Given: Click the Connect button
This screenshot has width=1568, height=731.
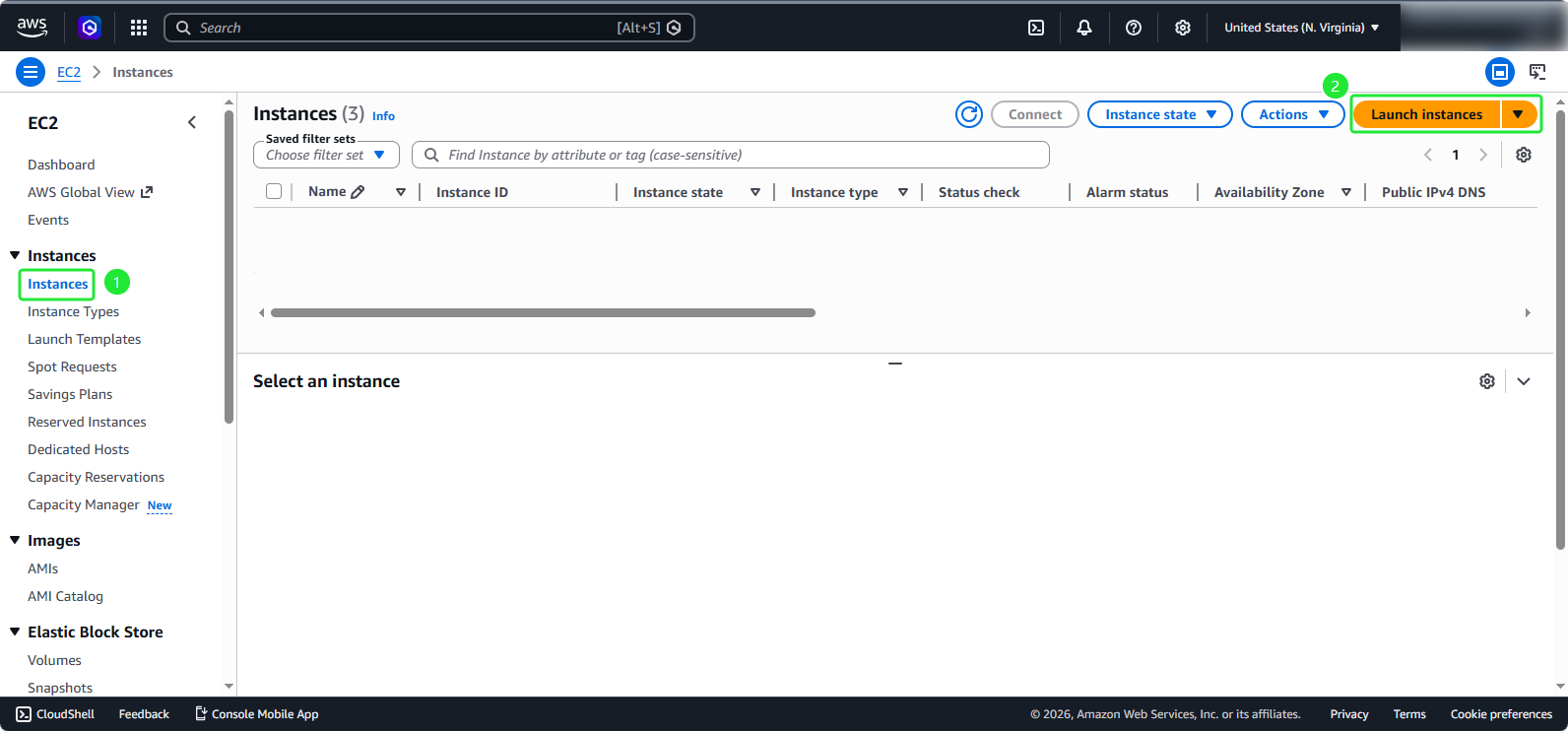Looking at the screenshot, I should tap(1035, 114).
